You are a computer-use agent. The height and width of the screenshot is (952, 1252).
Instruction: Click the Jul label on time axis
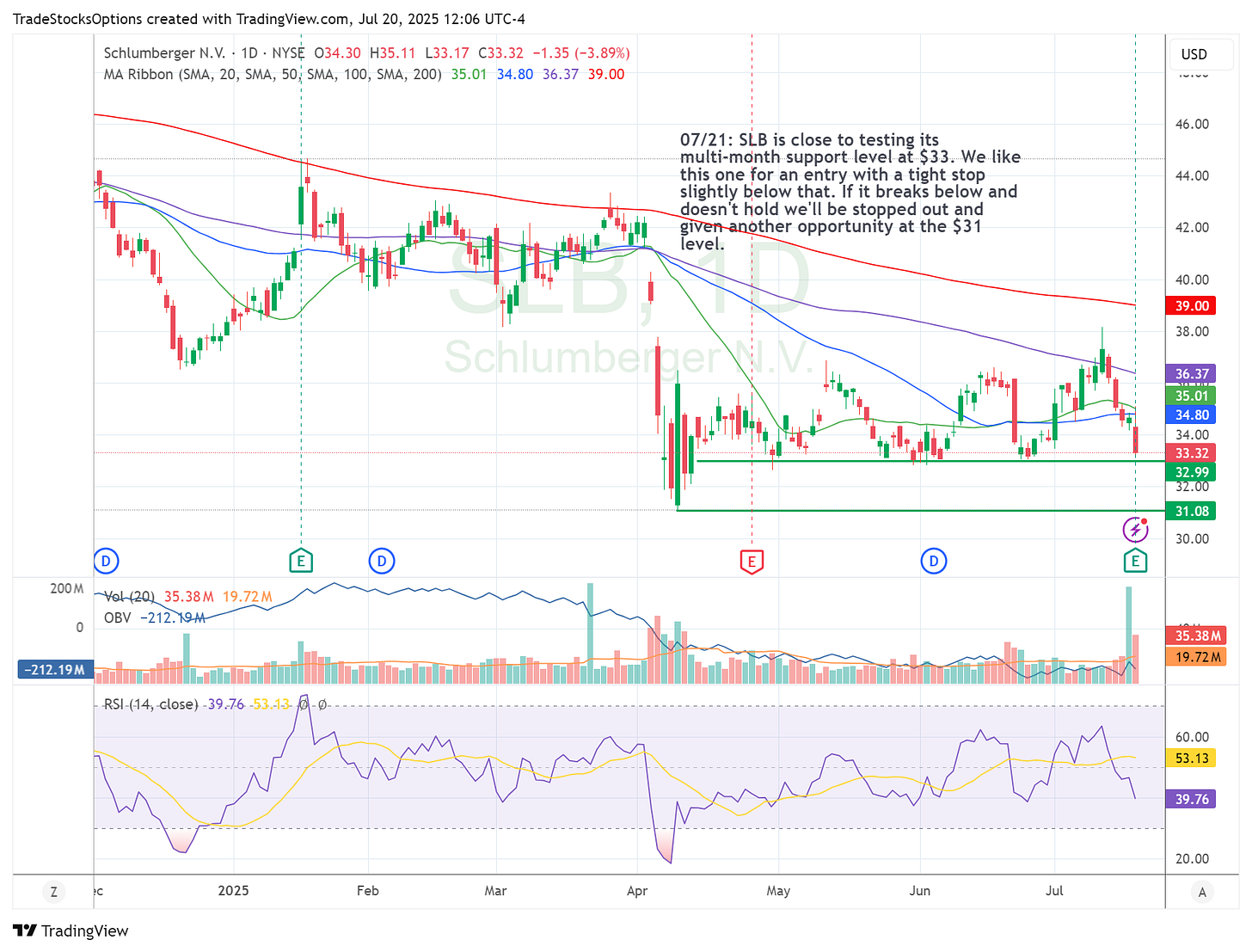[x=1054, y=891]
